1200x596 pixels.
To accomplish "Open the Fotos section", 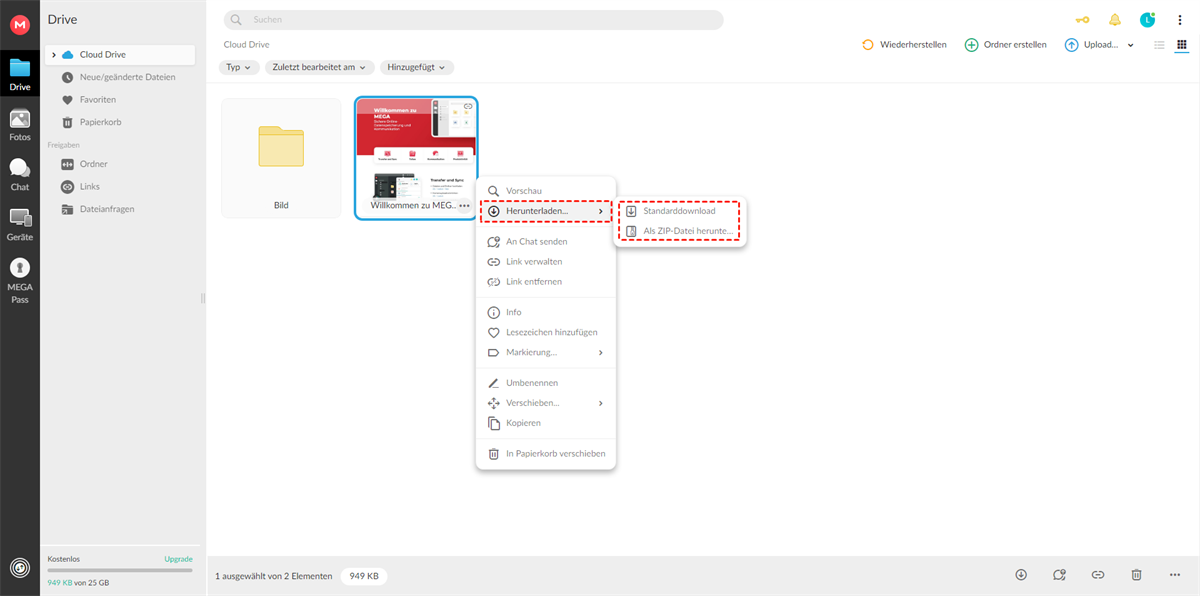I will point(20,124).
